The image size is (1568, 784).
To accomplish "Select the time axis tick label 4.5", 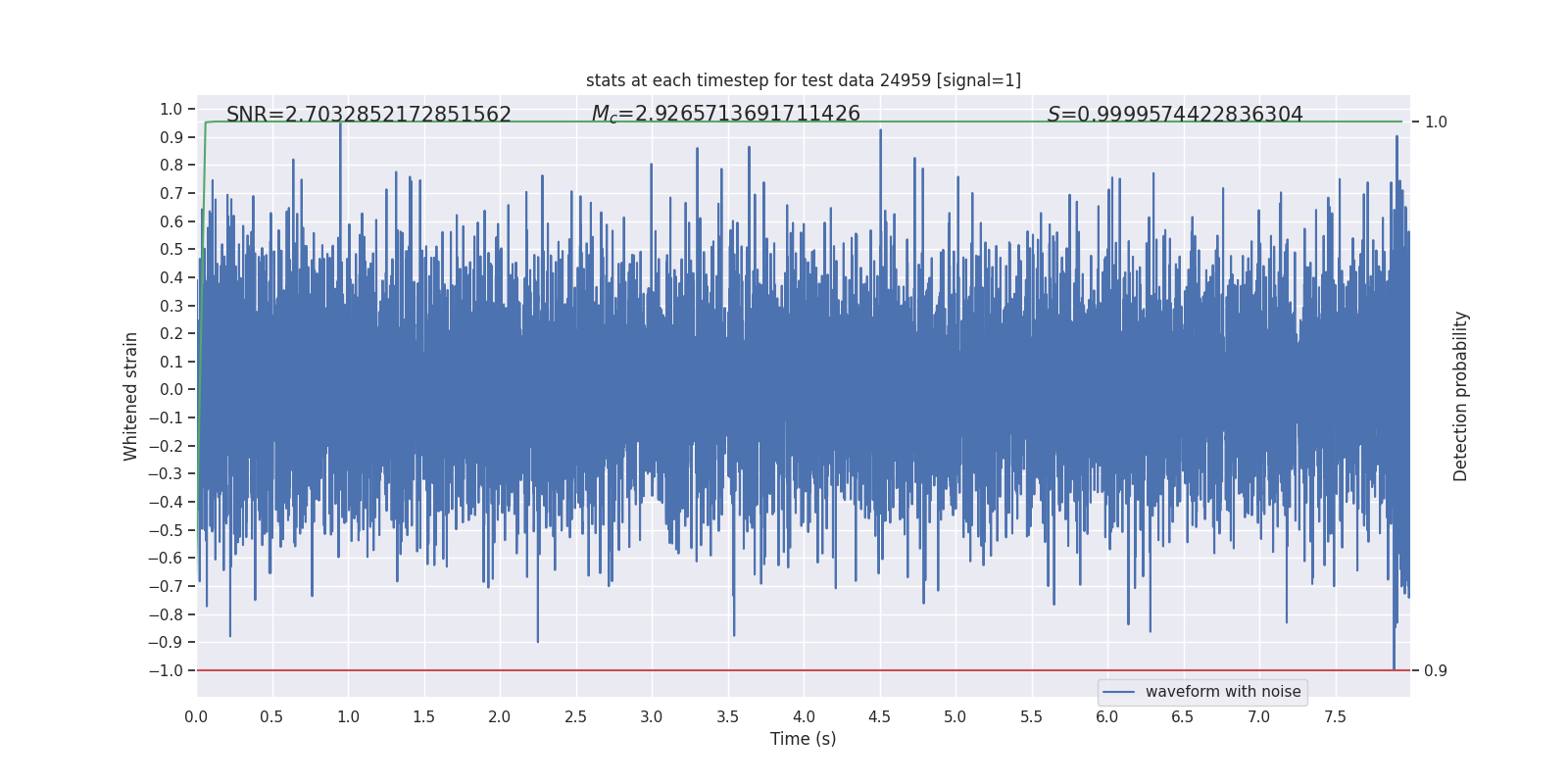I will click(x=879, y=716).
